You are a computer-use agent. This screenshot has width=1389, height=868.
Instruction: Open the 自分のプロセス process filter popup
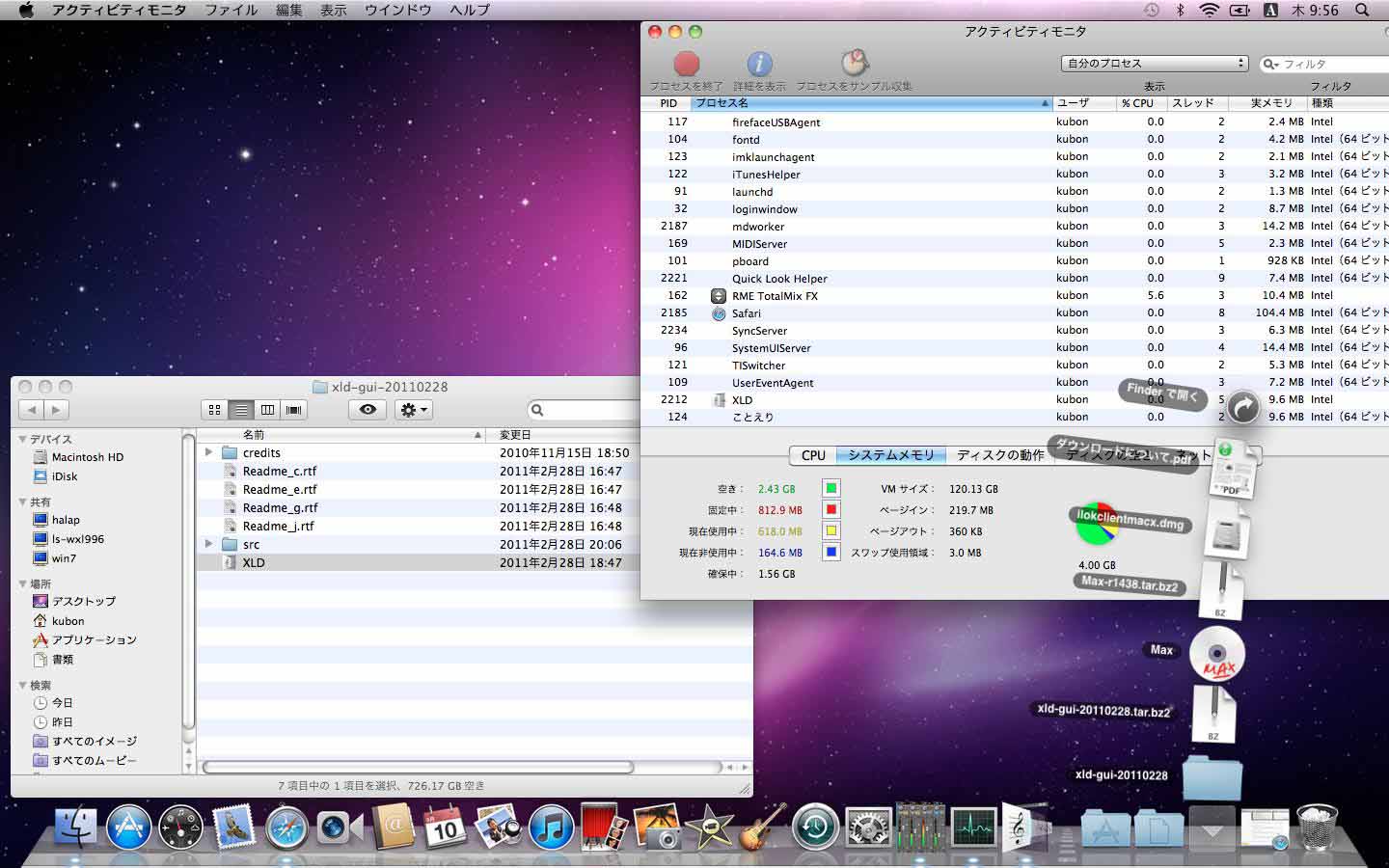click(x=1155, y=64)
